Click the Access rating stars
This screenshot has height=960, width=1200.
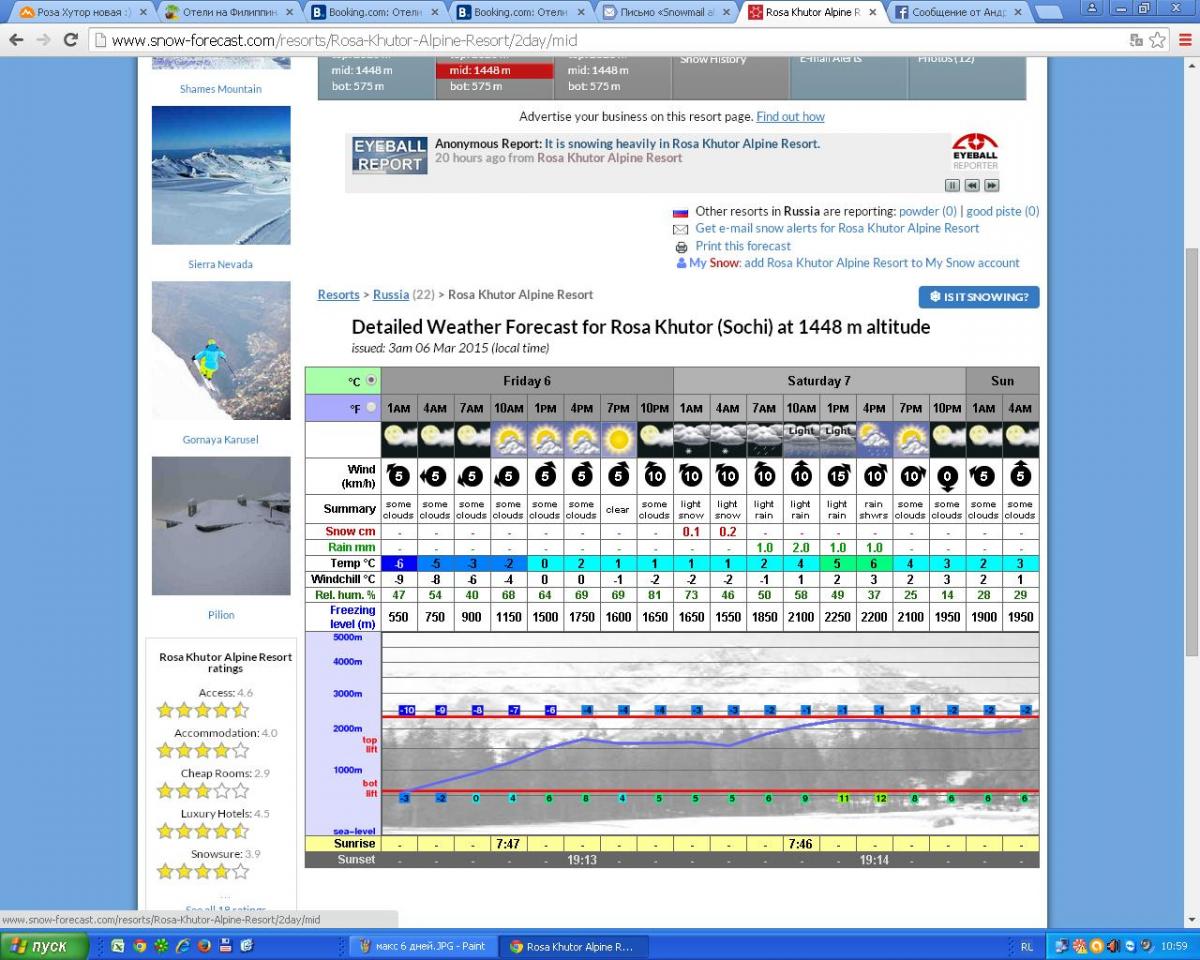(x=203, y=711)
